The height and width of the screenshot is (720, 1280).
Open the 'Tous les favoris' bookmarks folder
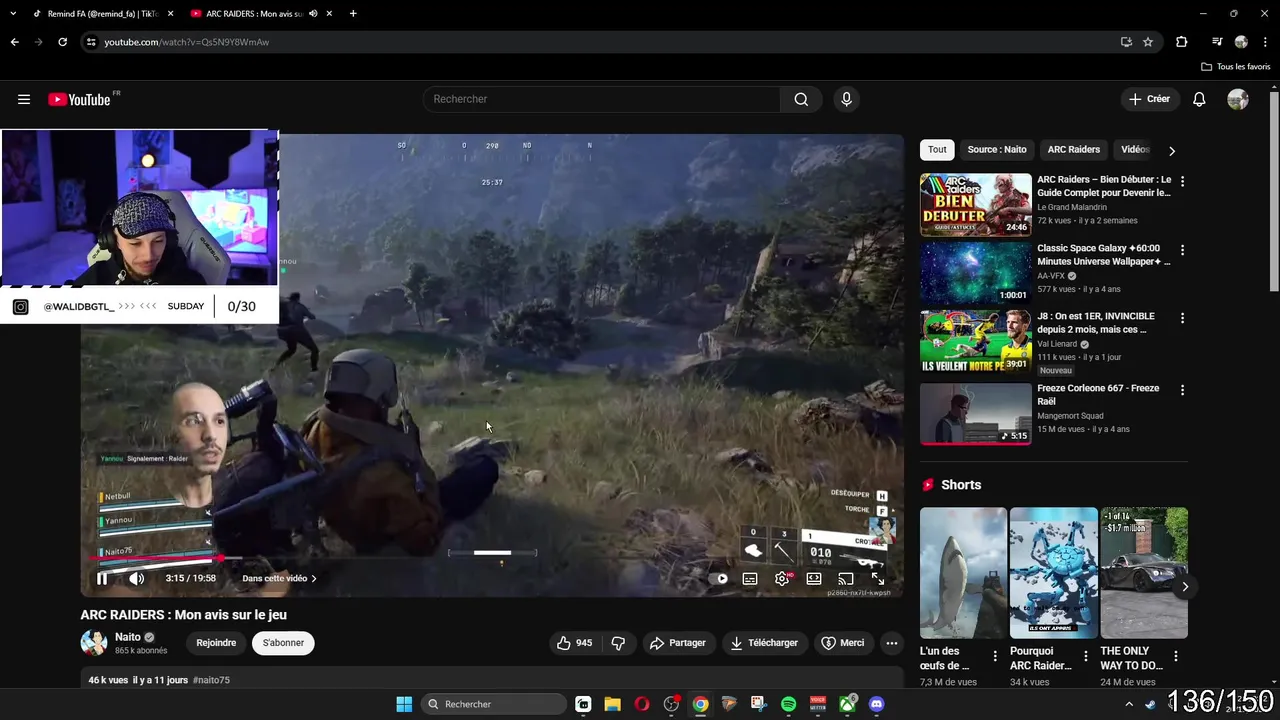(1236, 66)
